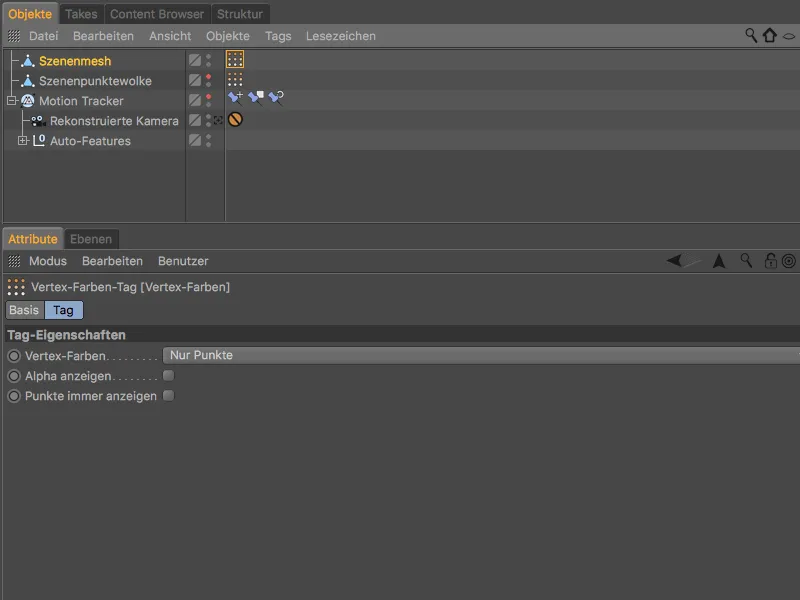Image resolution: width=800 pixels, height=600 pixels.
Task: Go back with the left arrow in Attributes
Action: (674, 261)
